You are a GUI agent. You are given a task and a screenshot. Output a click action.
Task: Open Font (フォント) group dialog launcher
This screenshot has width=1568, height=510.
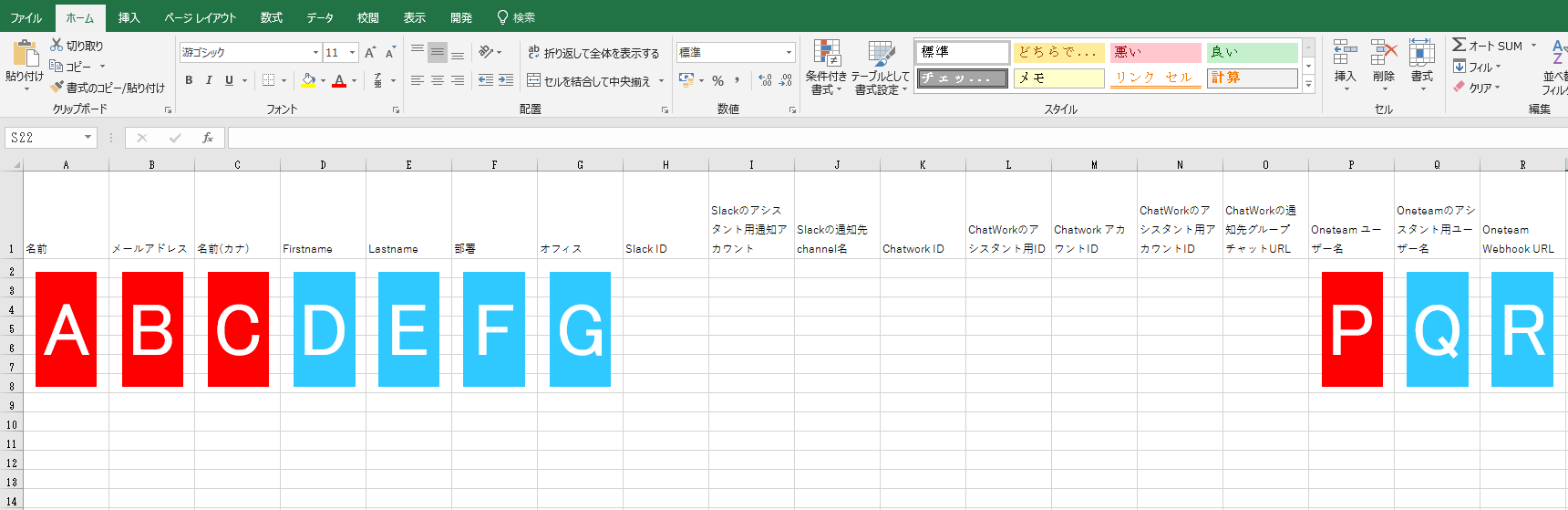pos(396,109)
